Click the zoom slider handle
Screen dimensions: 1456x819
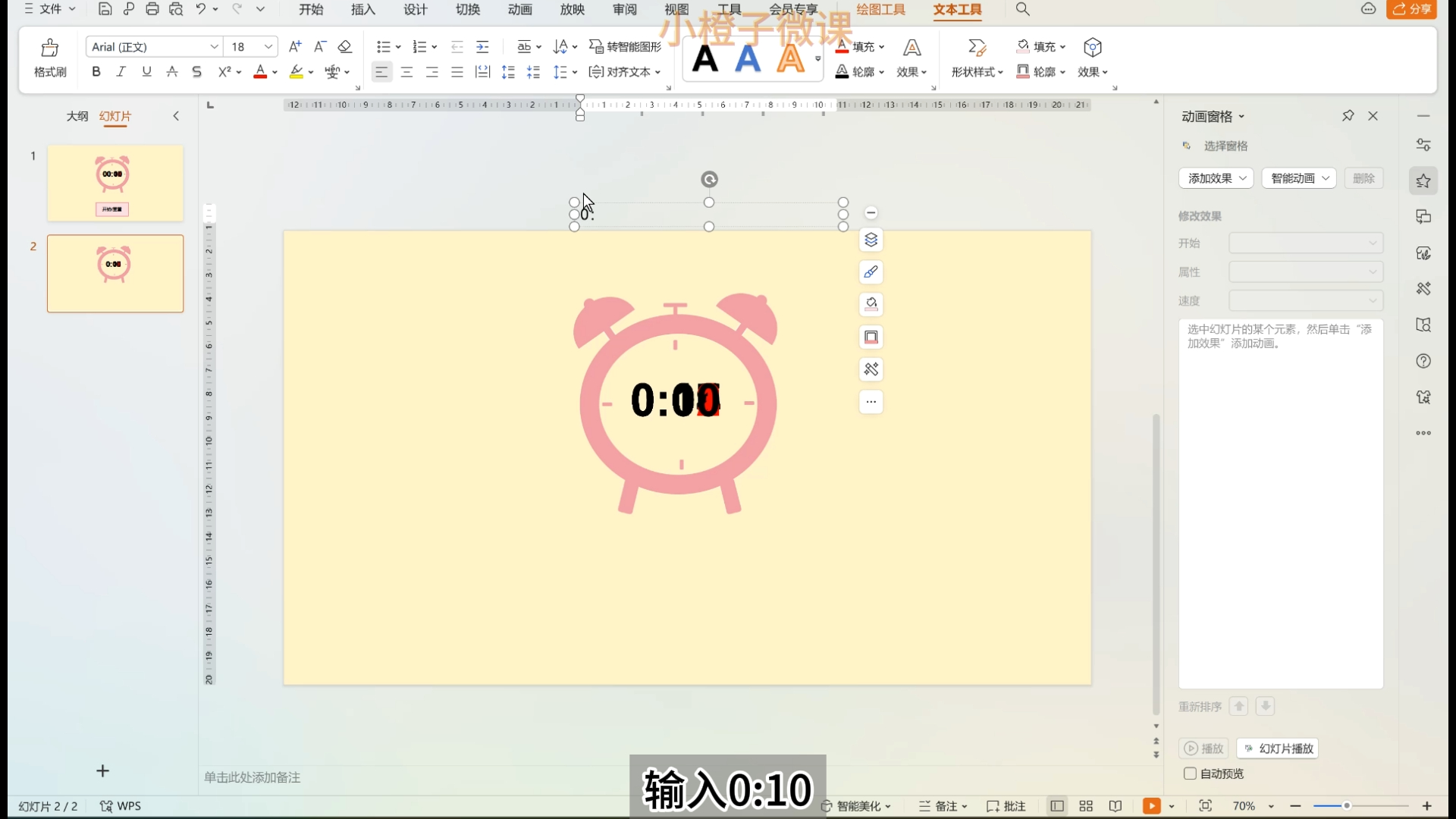(1347, 806)
